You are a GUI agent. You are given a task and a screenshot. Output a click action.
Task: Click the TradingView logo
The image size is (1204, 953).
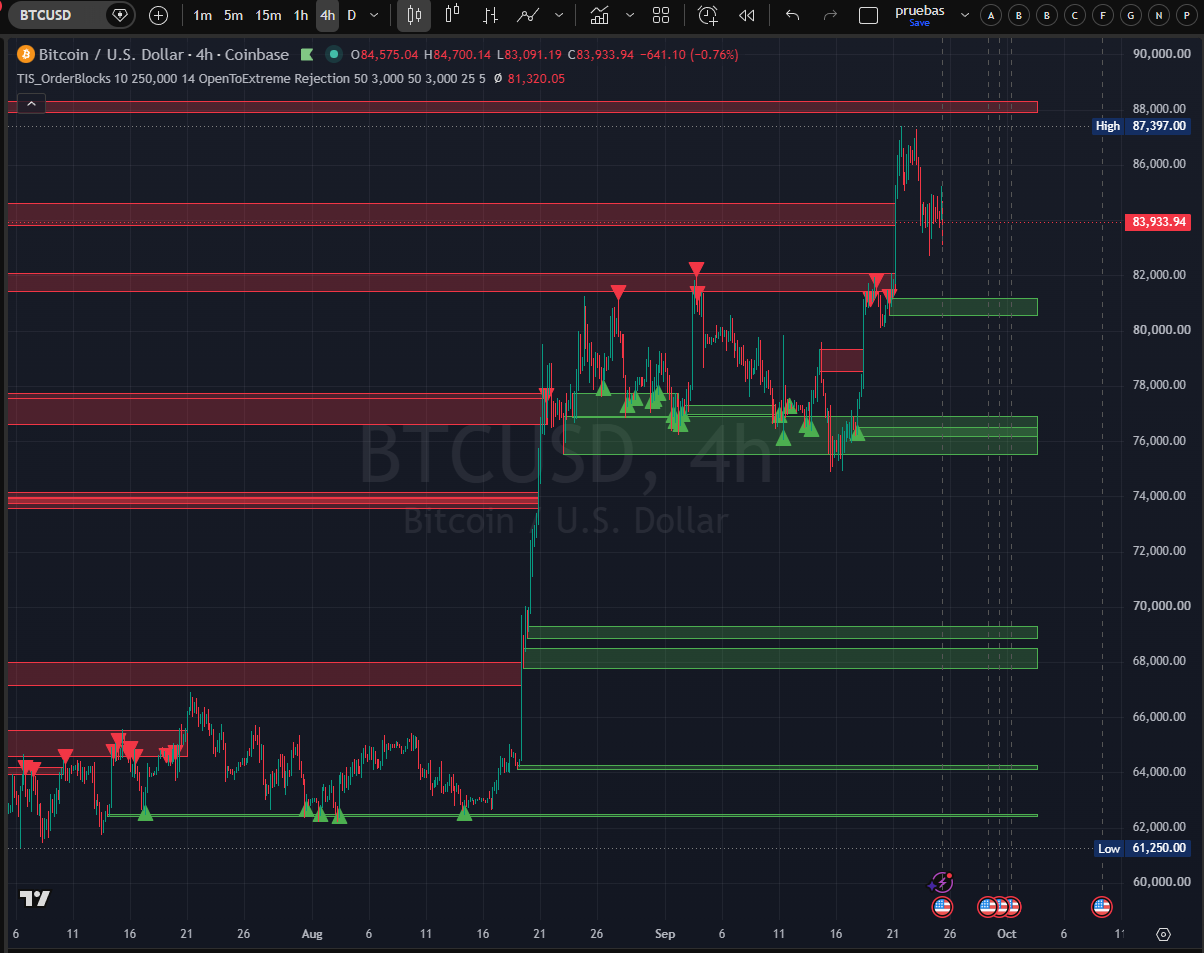(x=35, y=898)
